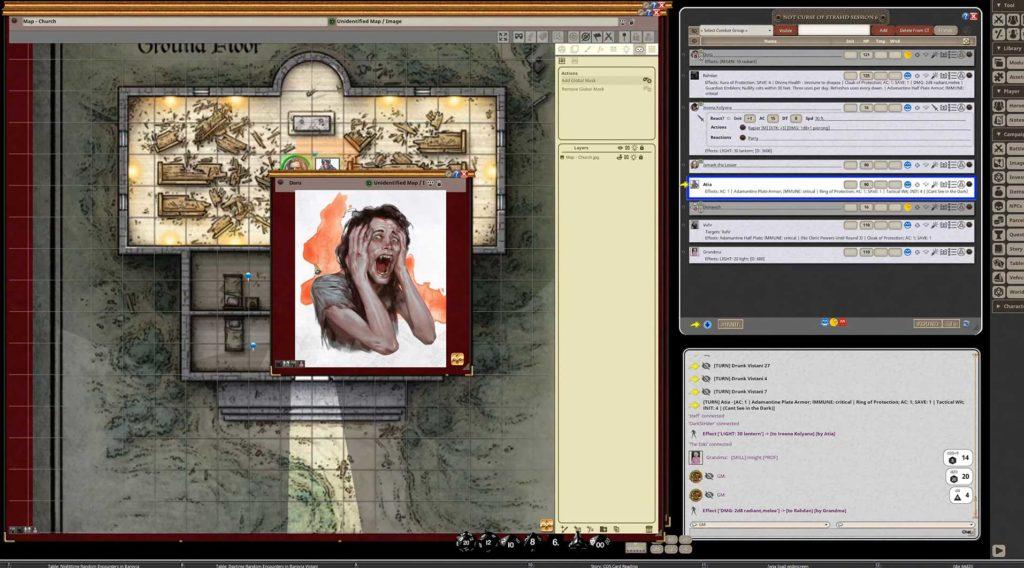The width and height of the screenshot is (1024, 568).
Task: Click the crossed-swords icon in map toolbar
Action: click(609, 37)
